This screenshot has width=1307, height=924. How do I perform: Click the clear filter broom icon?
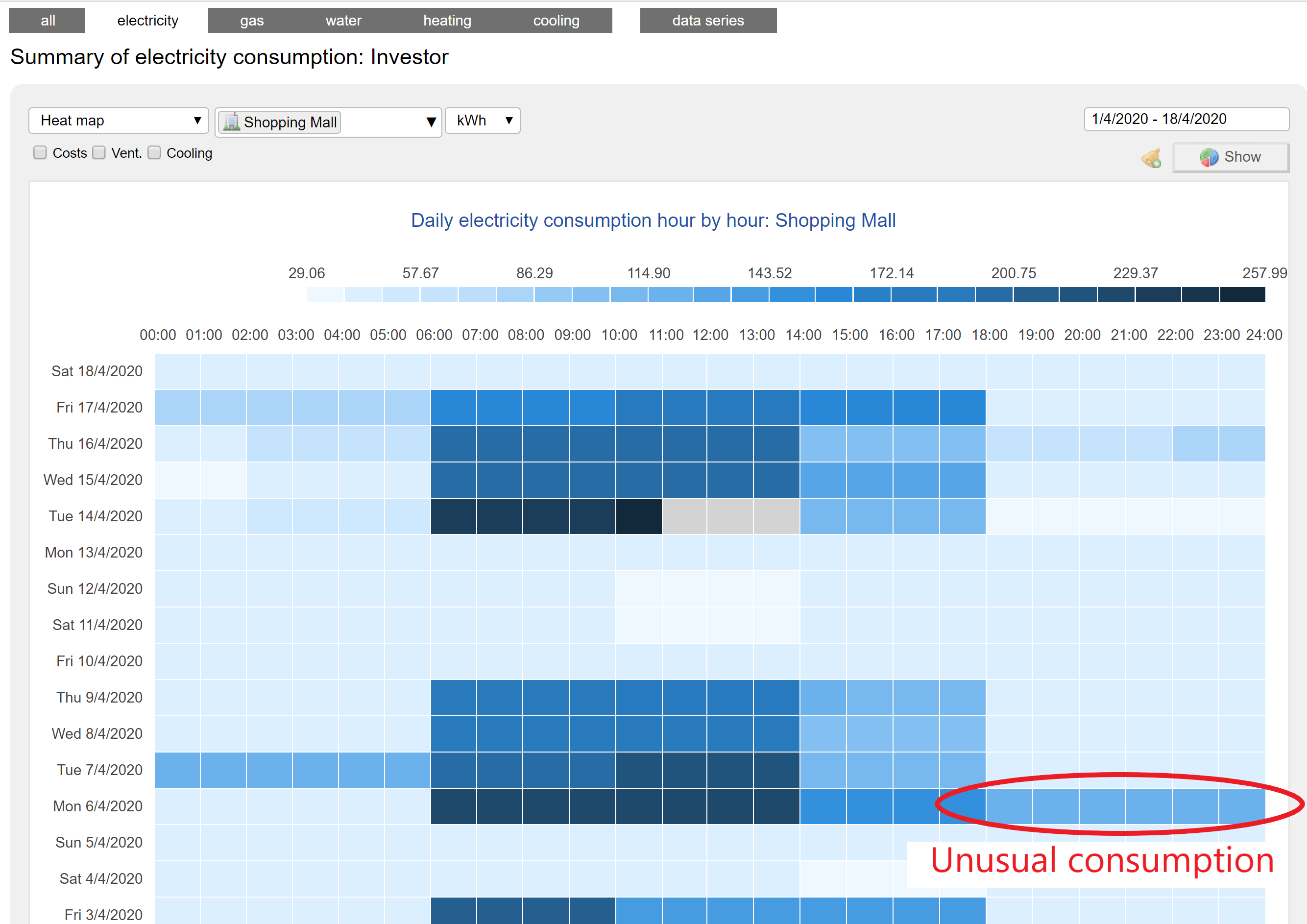pos(1152,158)
